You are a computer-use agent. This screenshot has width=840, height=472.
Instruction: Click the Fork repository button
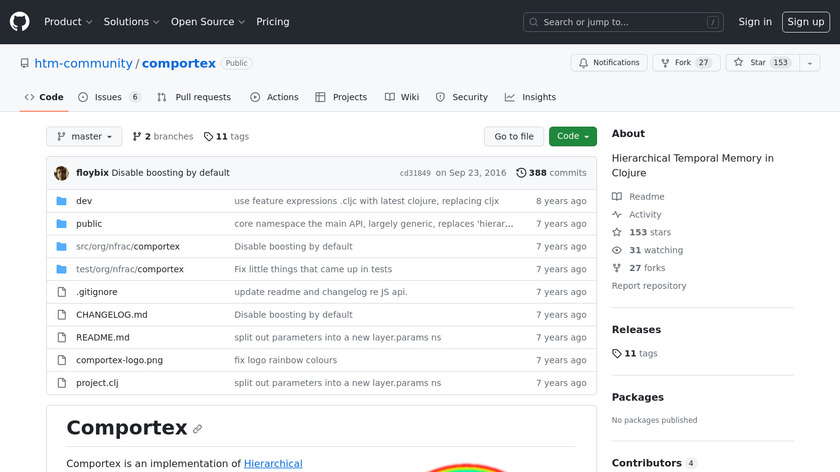(685, 63)
